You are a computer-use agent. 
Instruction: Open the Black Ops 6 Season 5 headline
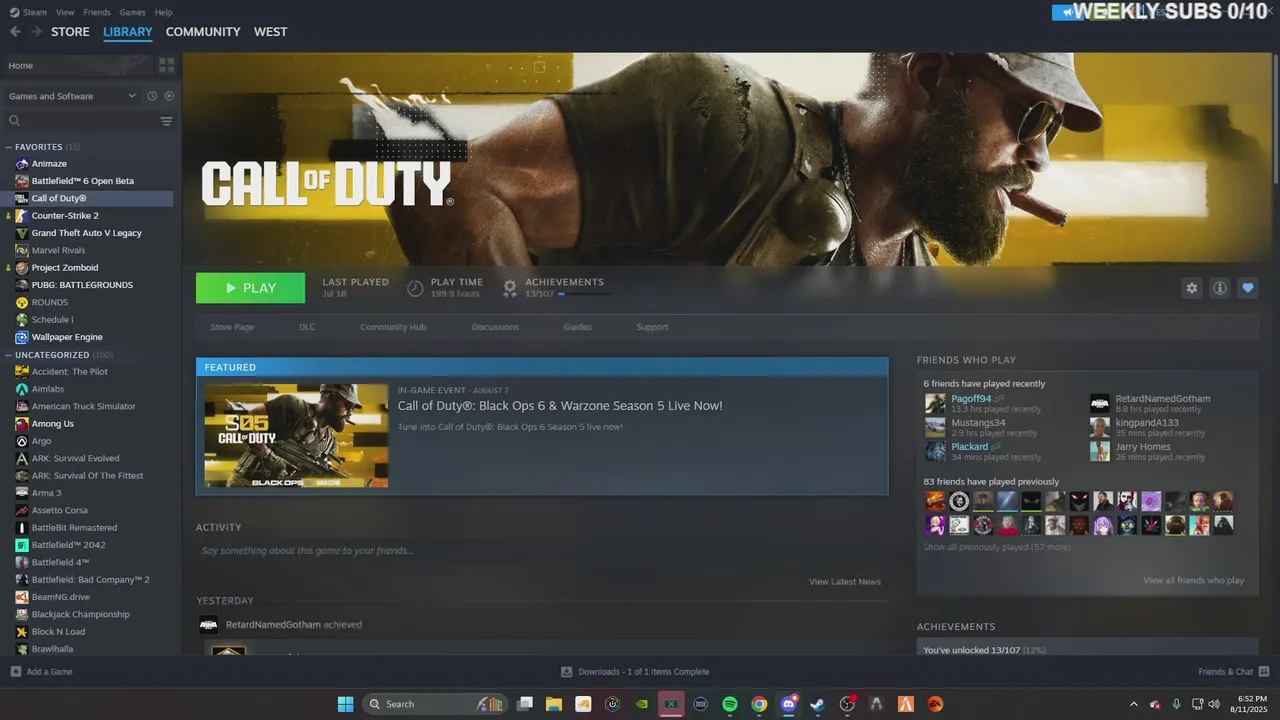[560, 405]
